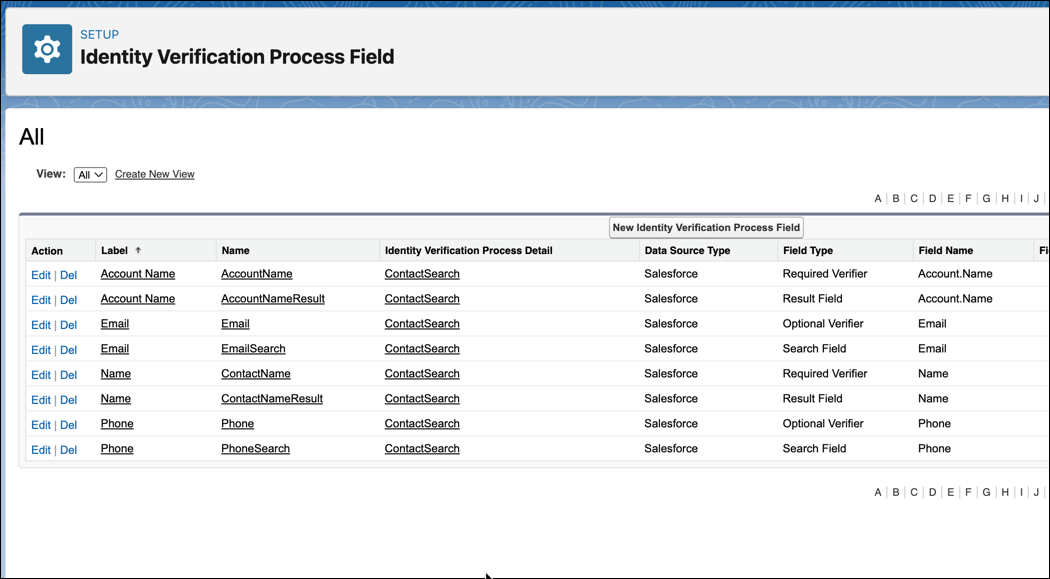The width and height of the screenshot is (1050, 579).
Task: Filter by letter E in top alphabet bar
Action: tap(950, 199)
